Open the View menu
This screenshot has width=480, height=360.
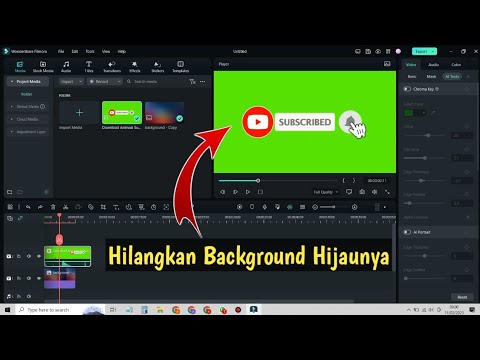coord(106,51)
